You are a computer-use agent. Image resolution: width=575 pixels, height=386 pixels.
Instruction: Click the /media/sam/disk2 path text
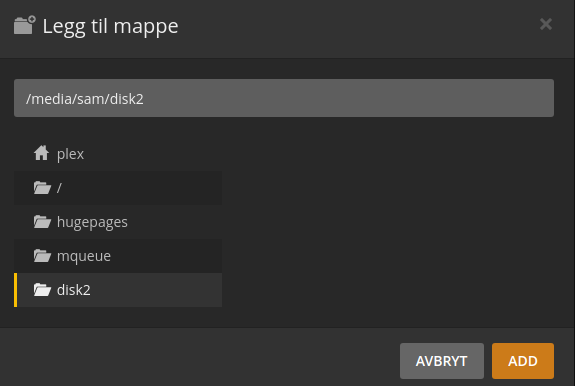[85, 99]
